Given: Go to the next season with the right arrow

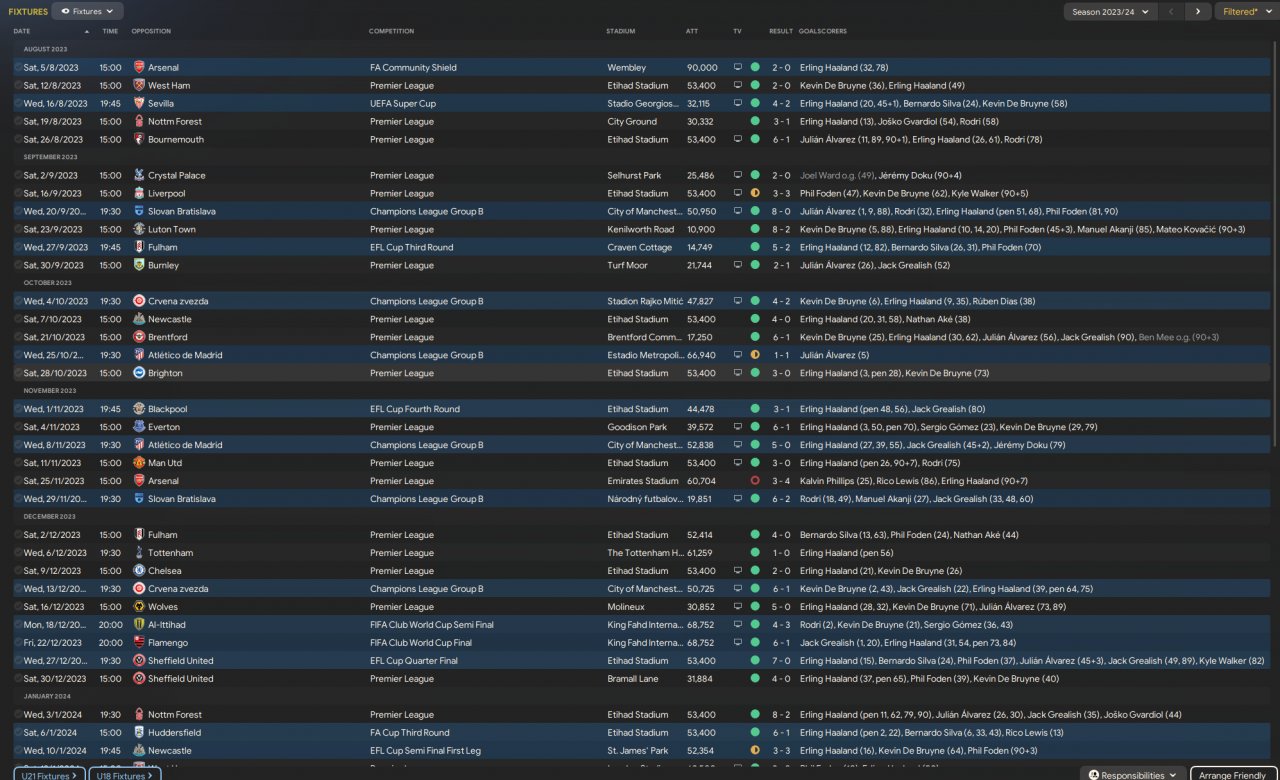Looking at the screenshot, I should click(1198, 12).
